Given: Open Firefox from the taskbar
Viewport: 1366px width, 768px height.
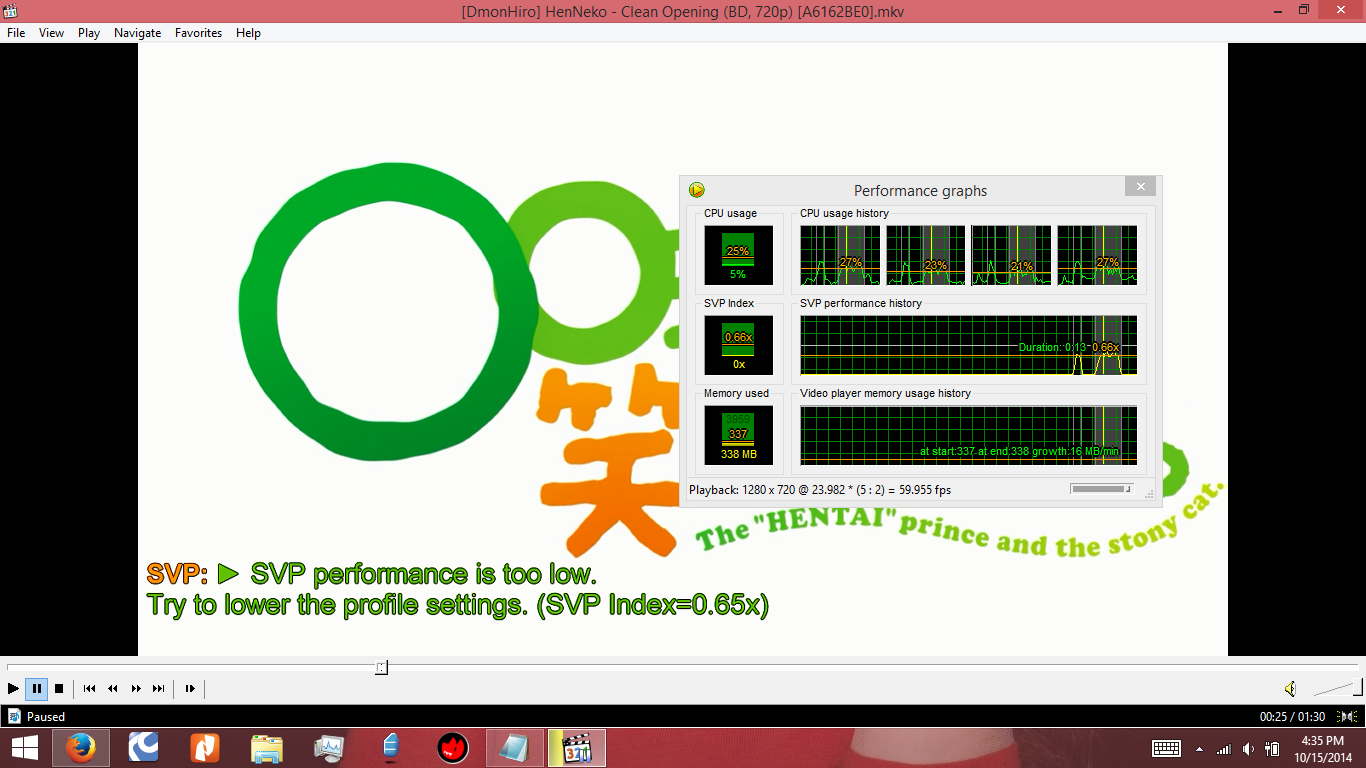Looking at the screenshot, I should [81, 748].
